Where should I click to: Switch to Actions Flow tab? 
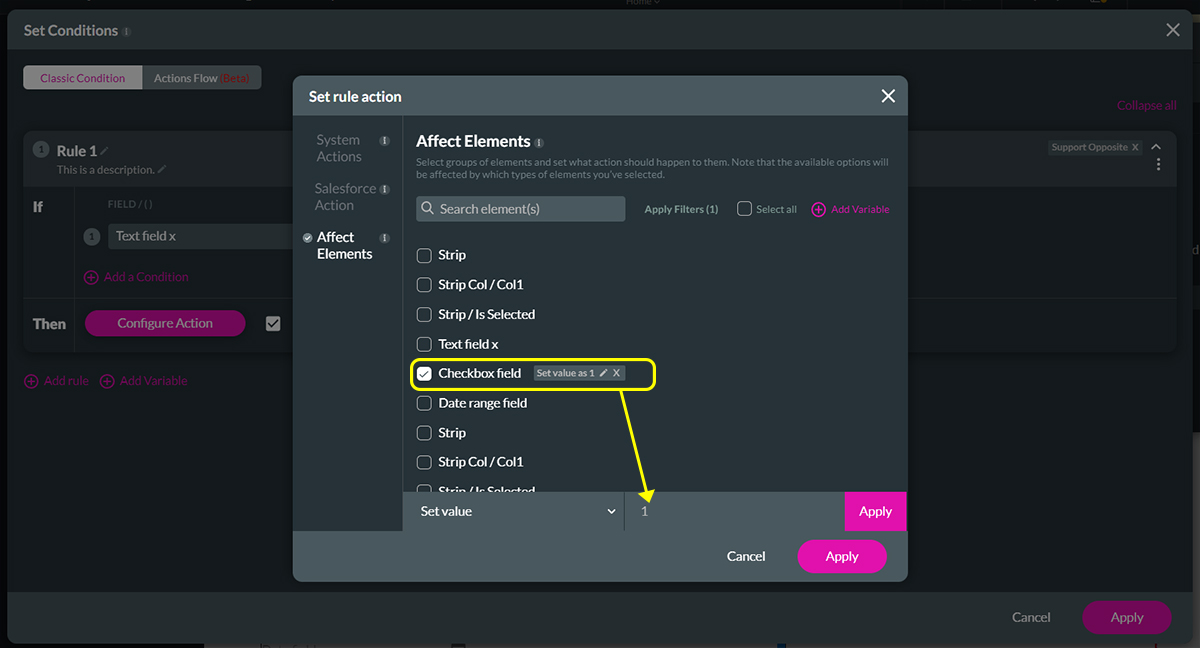tap(202, 78)
